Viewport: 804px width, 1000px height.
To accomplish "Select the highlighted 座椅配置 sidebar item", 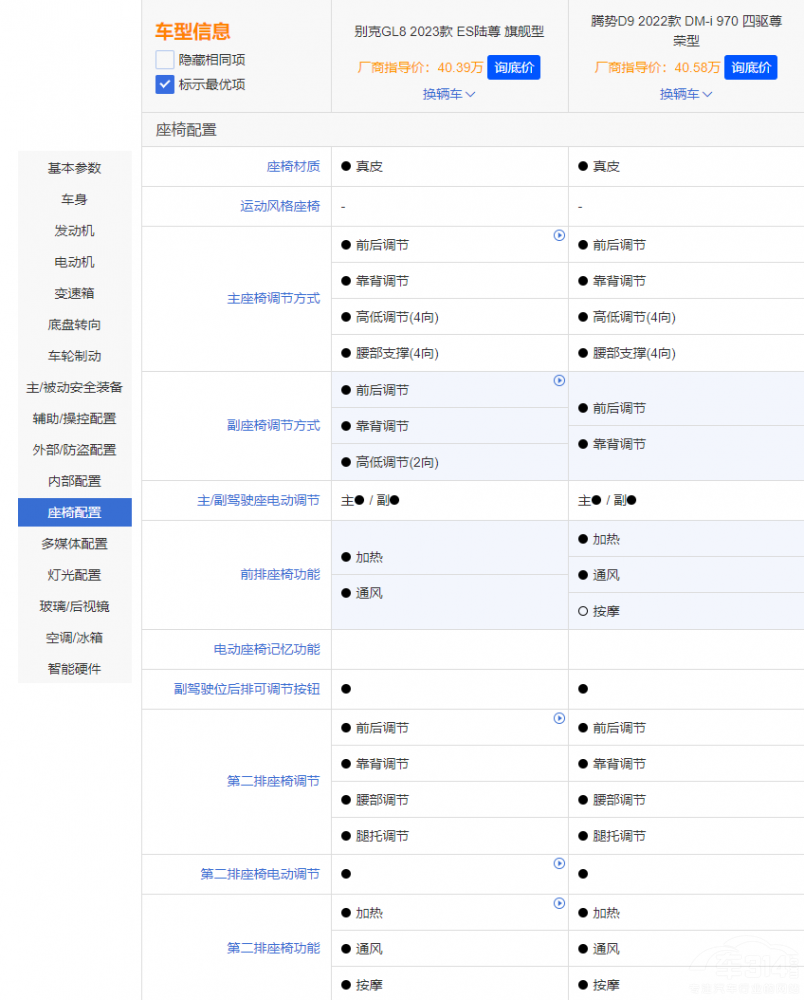I will (75, 513).
